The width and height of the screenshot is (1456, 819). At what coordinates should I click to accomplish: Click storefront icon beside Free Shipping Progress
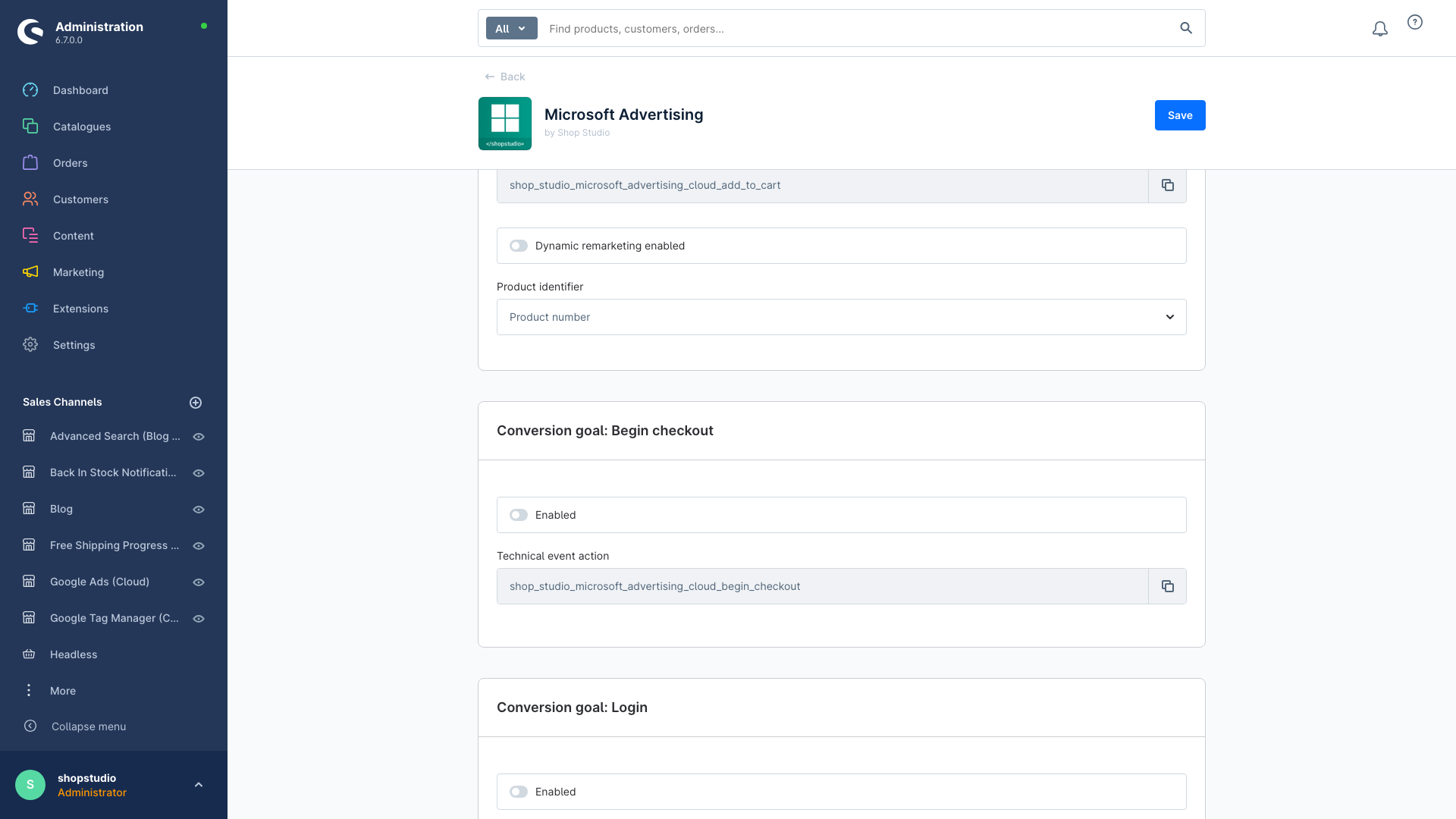[29, 545]
